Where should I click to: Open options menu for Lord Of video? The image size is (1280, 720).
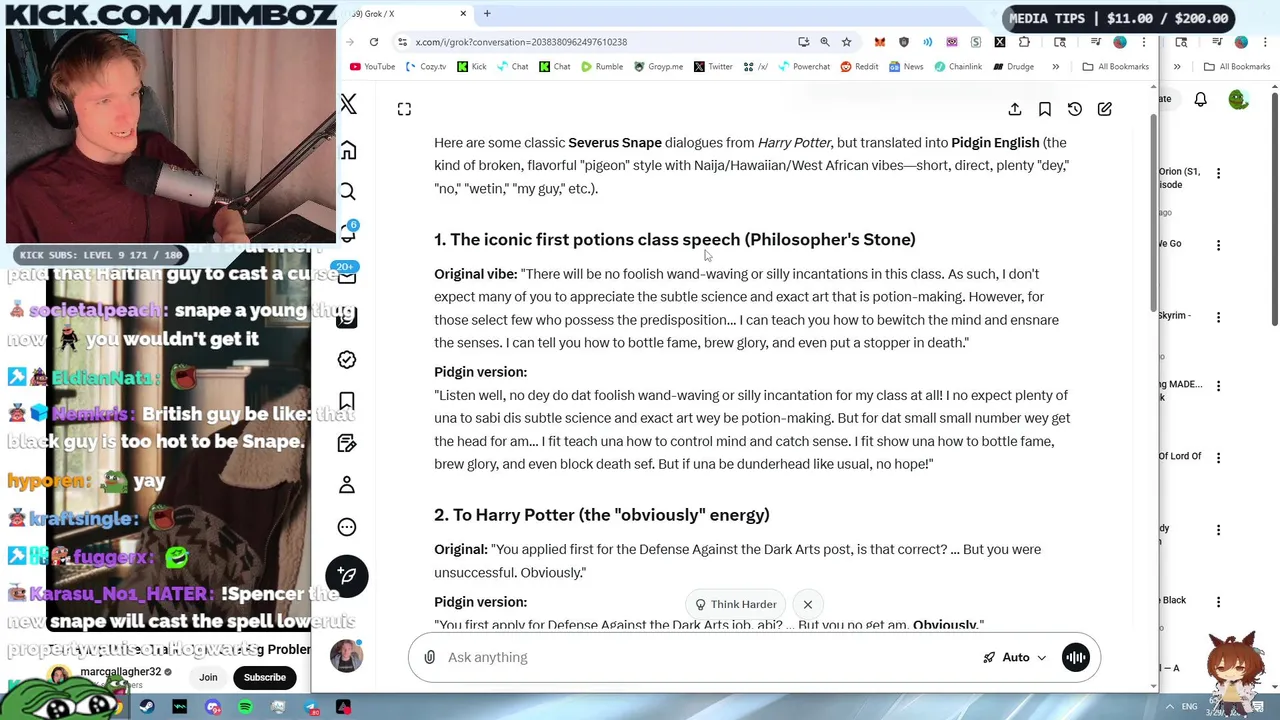[x=1218, y=457]
